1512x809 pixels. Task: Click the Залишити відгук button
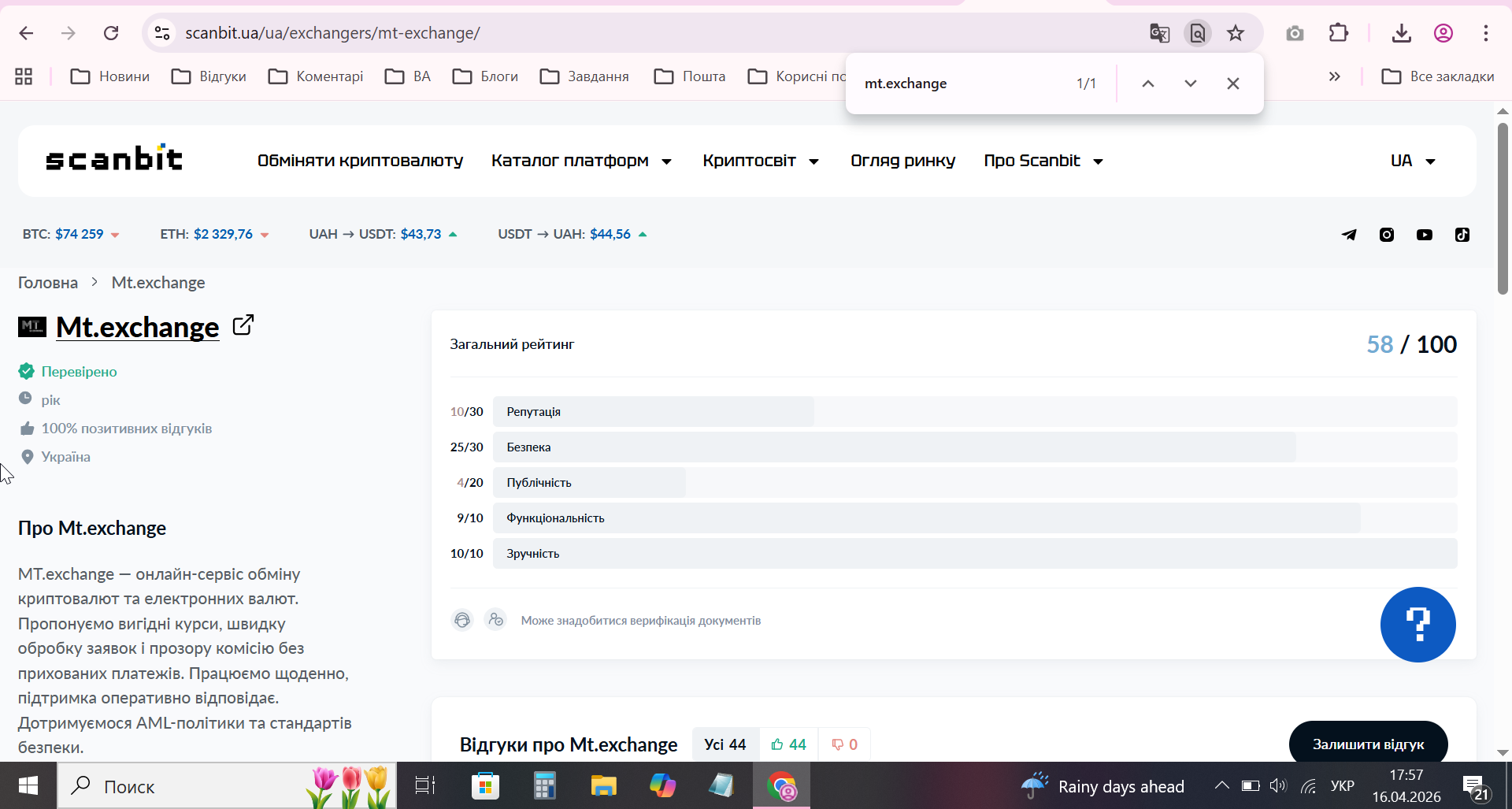point(1368,744)
